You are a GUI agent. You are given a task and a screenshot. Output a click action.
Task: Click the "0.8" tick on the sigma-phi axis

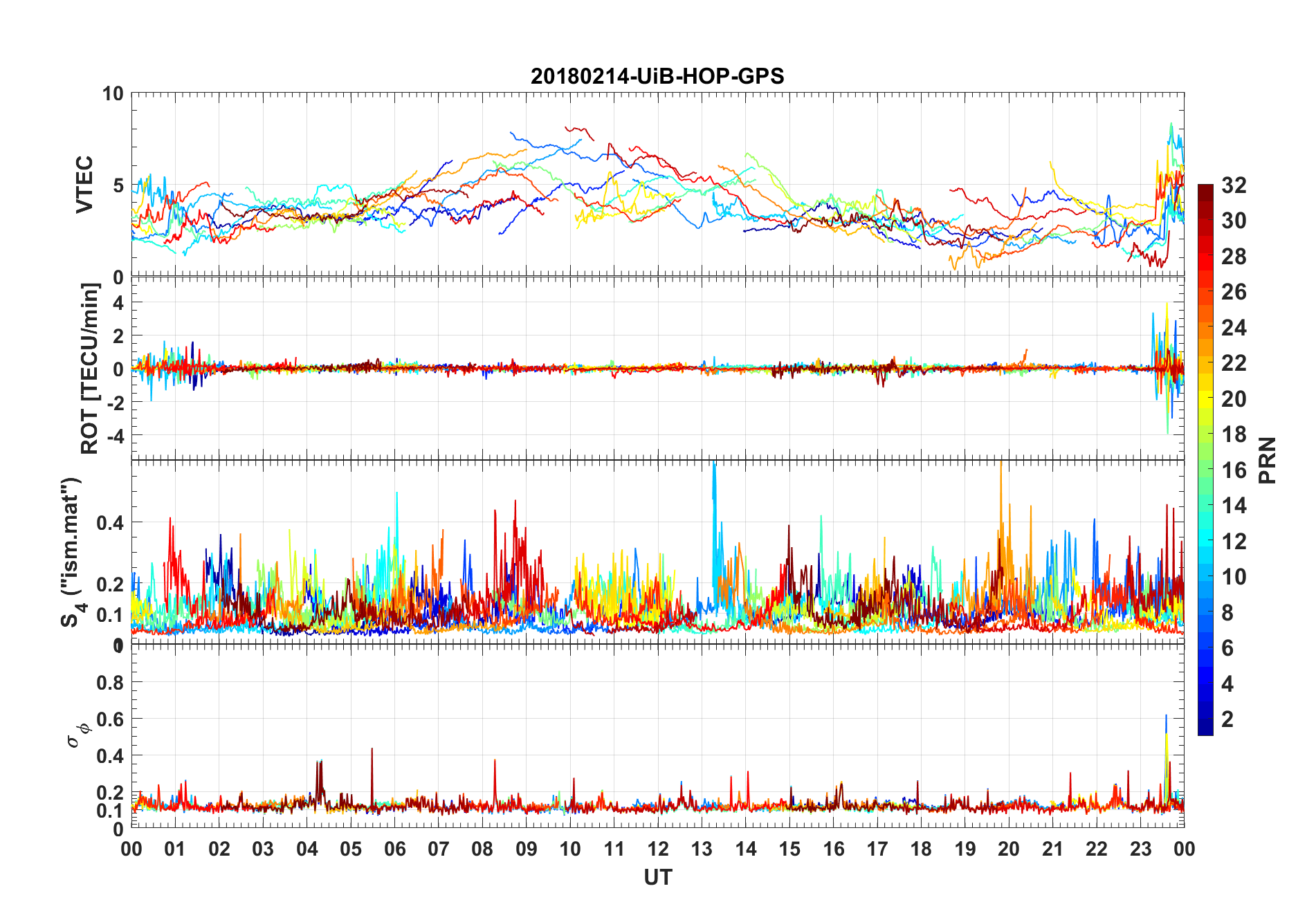pyautogui.click(x=110, y=682)
